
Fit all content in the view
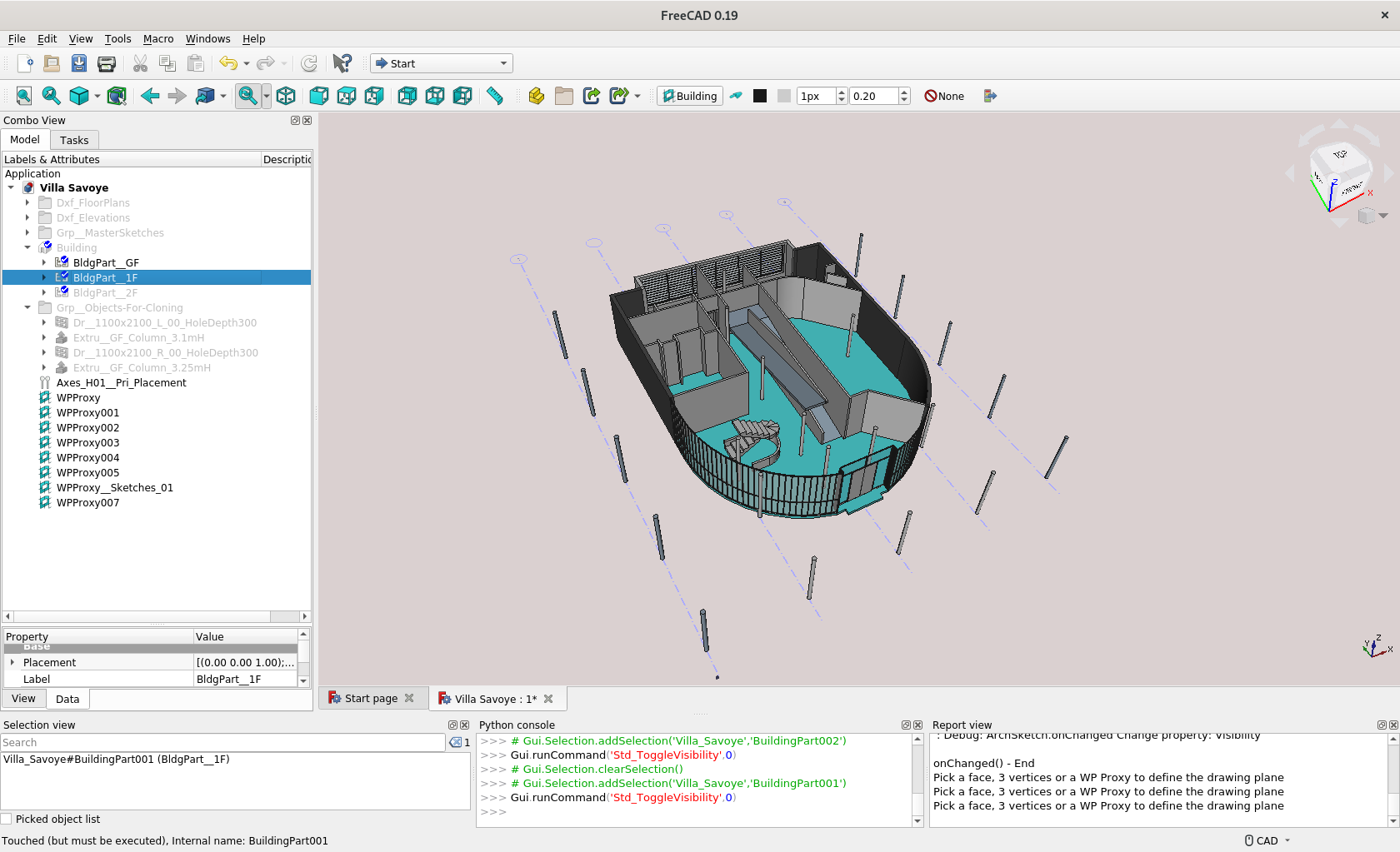coord(24,96)
